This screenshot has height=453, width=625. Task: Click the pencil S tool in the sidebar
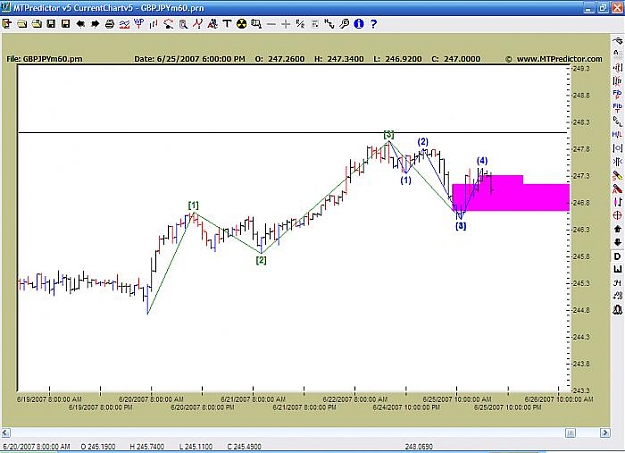[x=617, y=175]
